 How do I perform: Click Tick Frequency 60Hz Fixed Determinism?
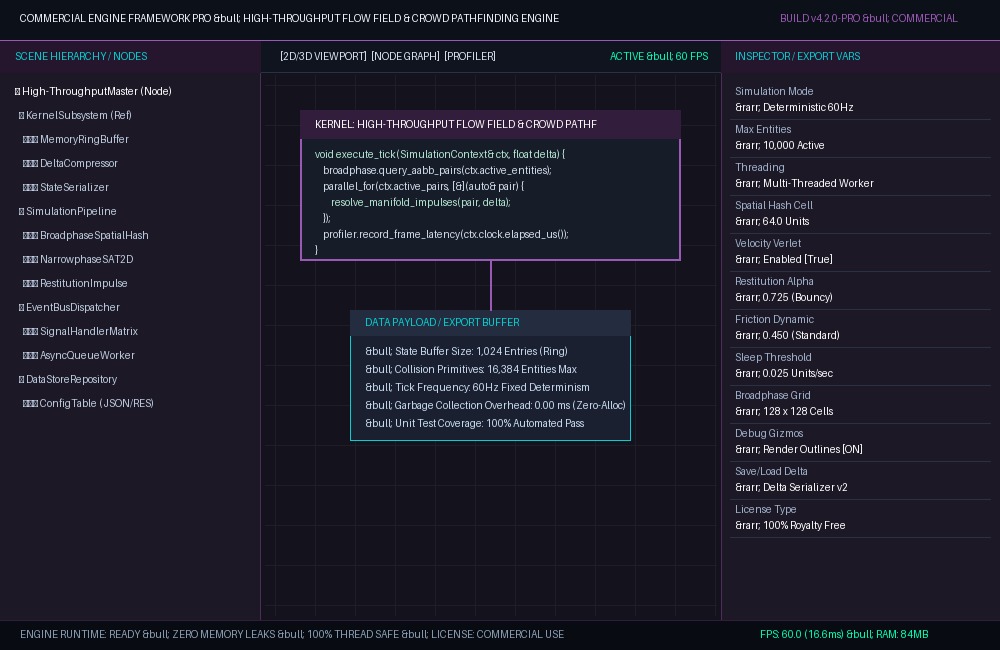click(477, 387)
